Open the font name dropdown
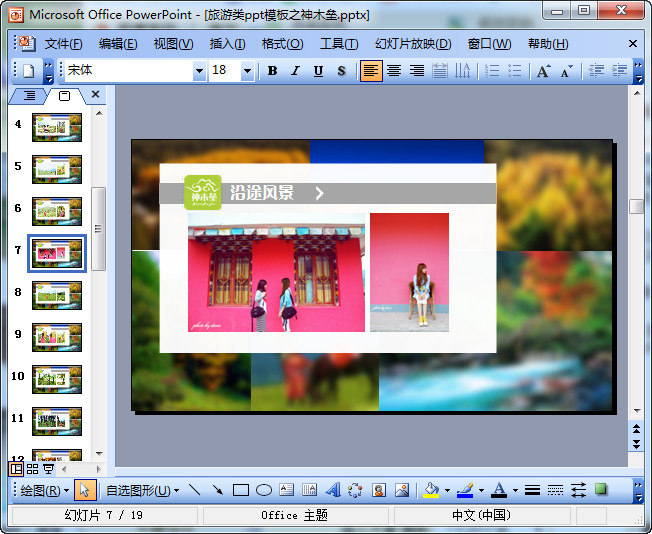This screenshot has width=652, height=534. [200, 71]
